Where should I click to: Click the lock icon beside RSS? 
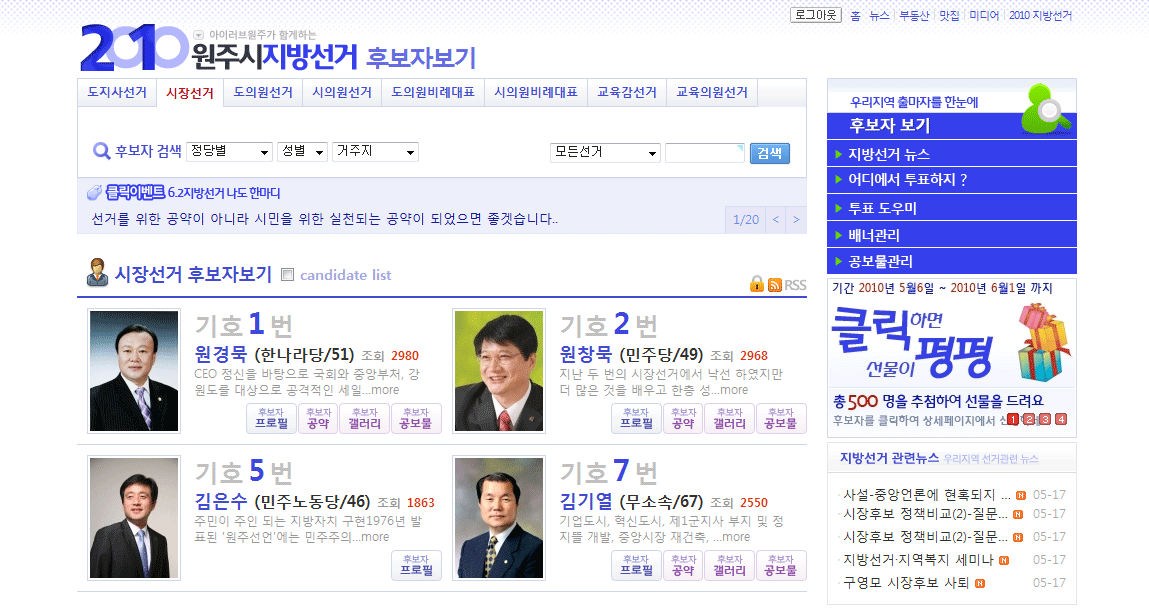757,285
